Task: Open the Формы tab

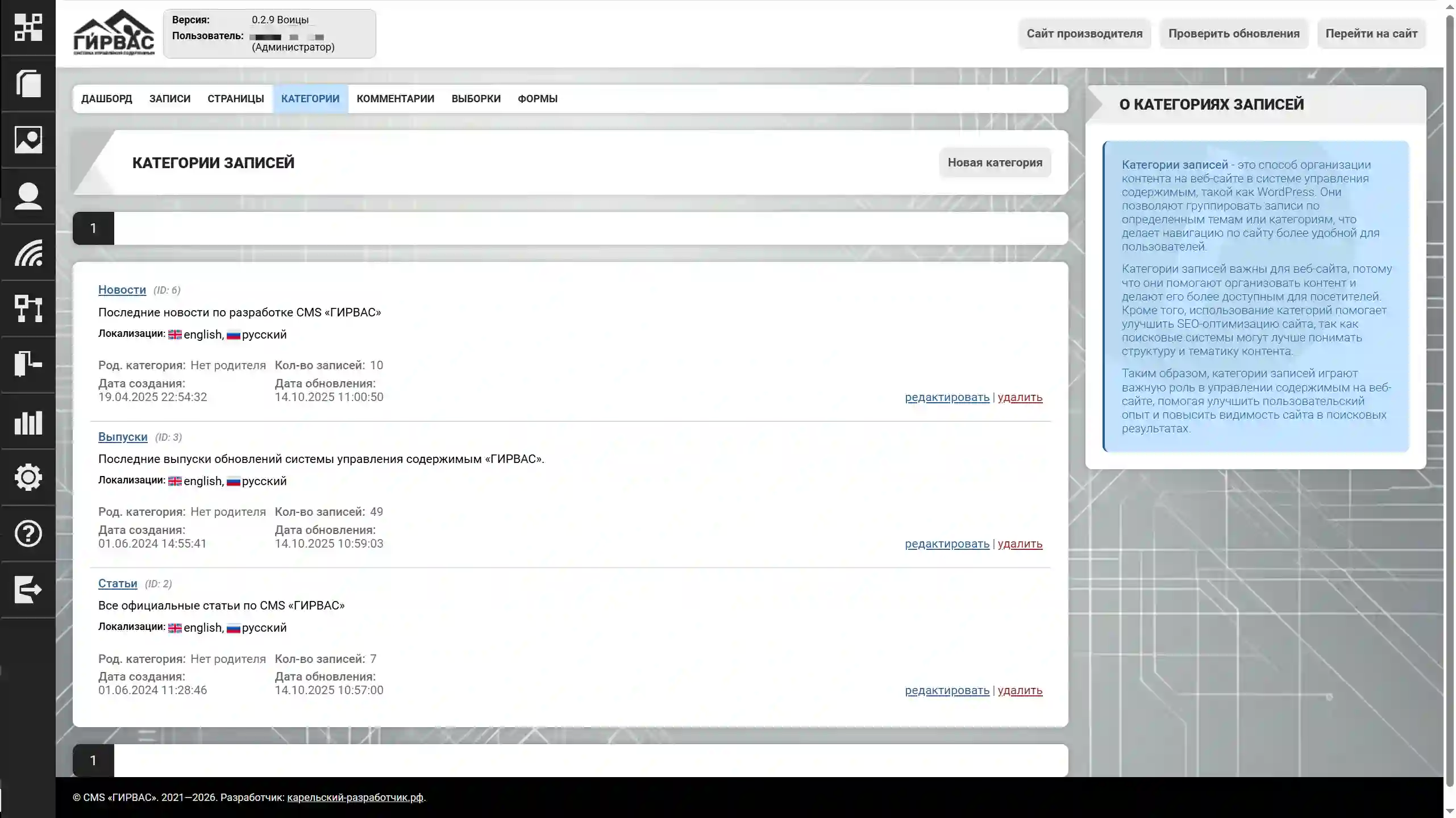Action: [537, 99]
